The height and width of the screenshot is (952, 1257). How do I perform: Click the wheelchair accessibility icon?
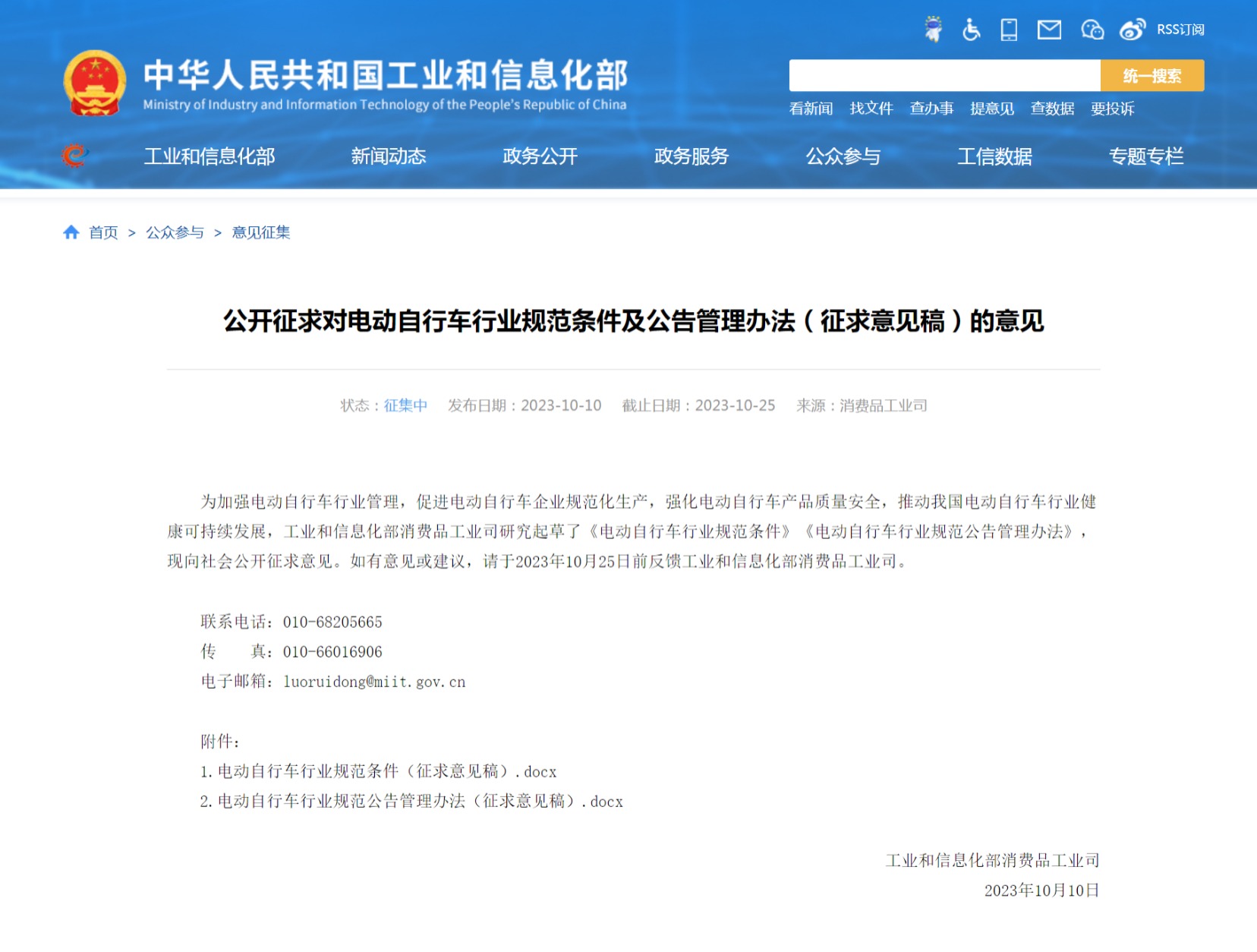[x=971, y=30]
